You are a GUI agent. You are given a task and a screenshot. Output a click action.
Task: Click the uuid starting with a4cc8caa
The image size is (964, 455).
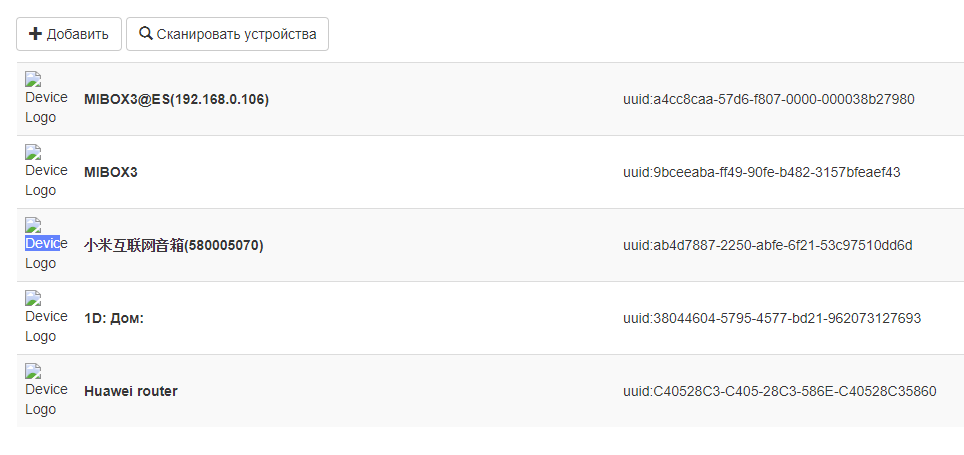[x=768, y=99]
